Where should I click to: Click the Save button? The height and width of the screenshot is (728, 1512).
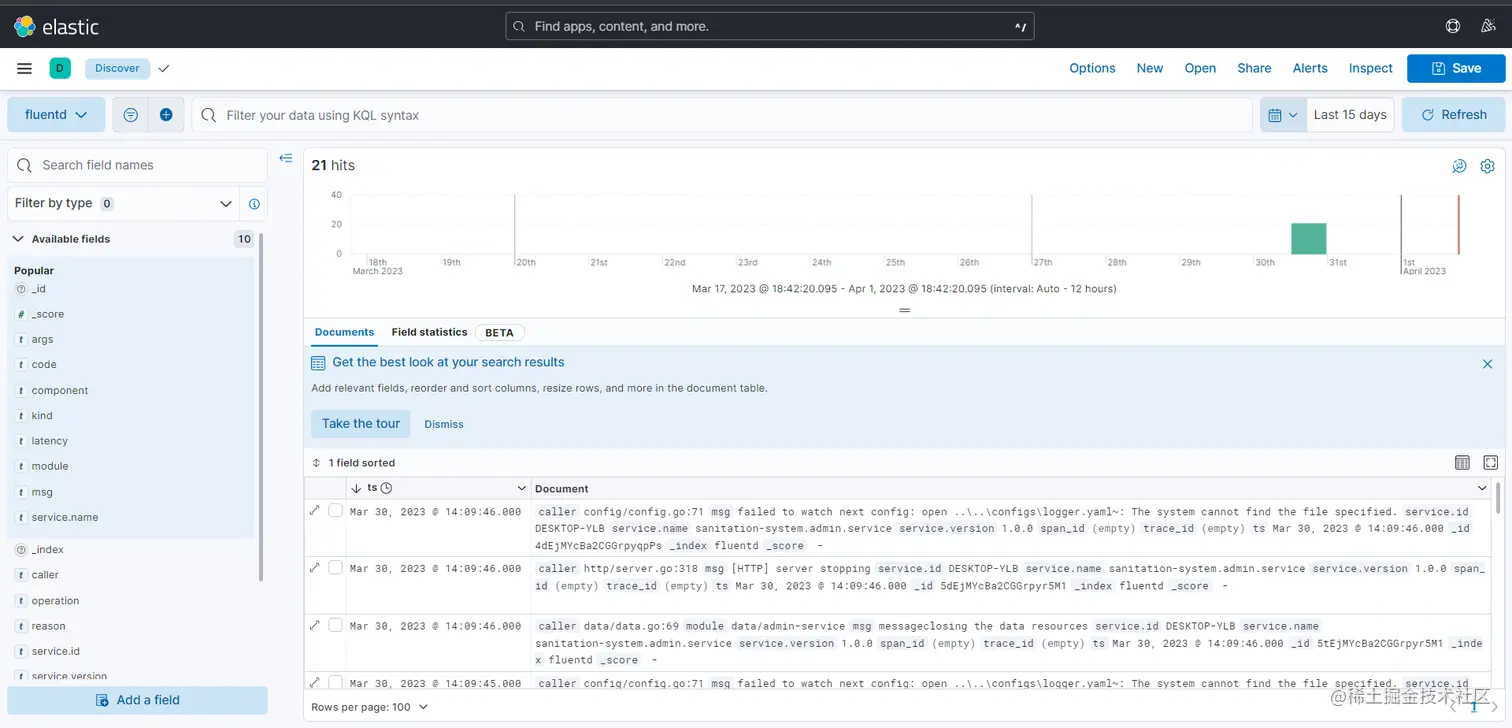(x=1456, y=68)
